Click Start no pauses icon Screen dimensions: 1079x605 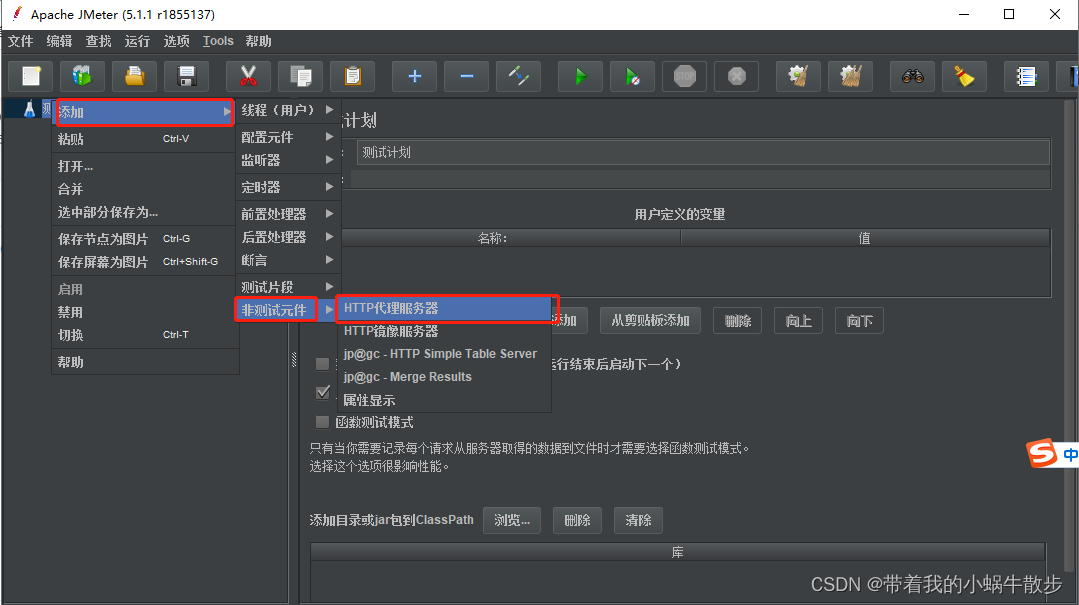tap(632, 76)
